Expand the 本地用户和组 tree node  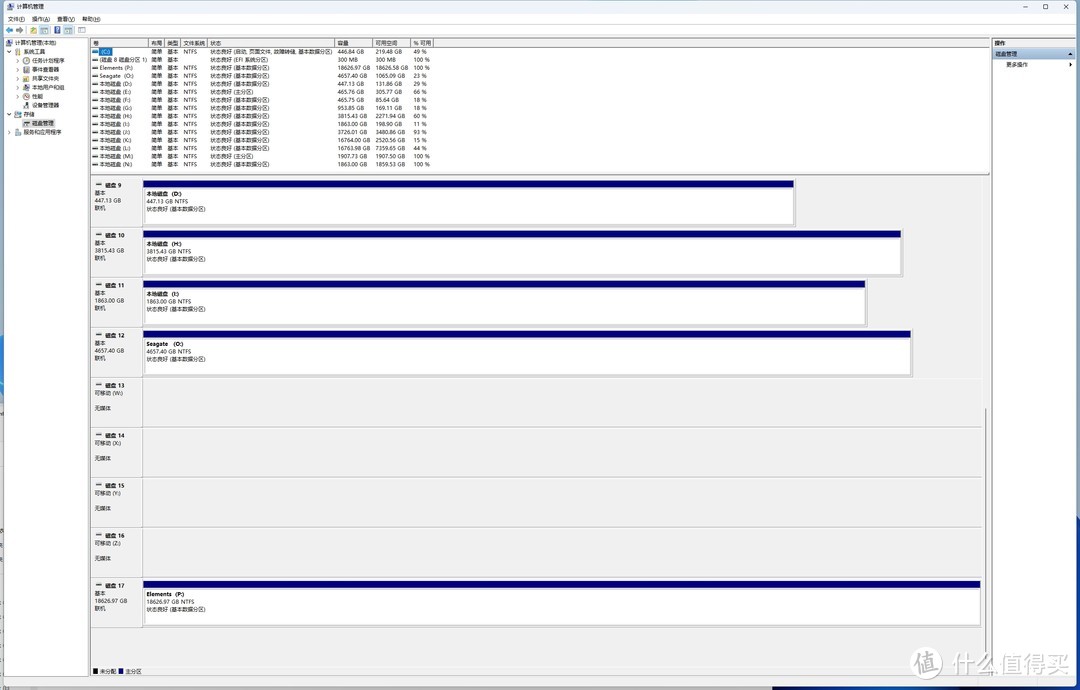tap(18, 87)
